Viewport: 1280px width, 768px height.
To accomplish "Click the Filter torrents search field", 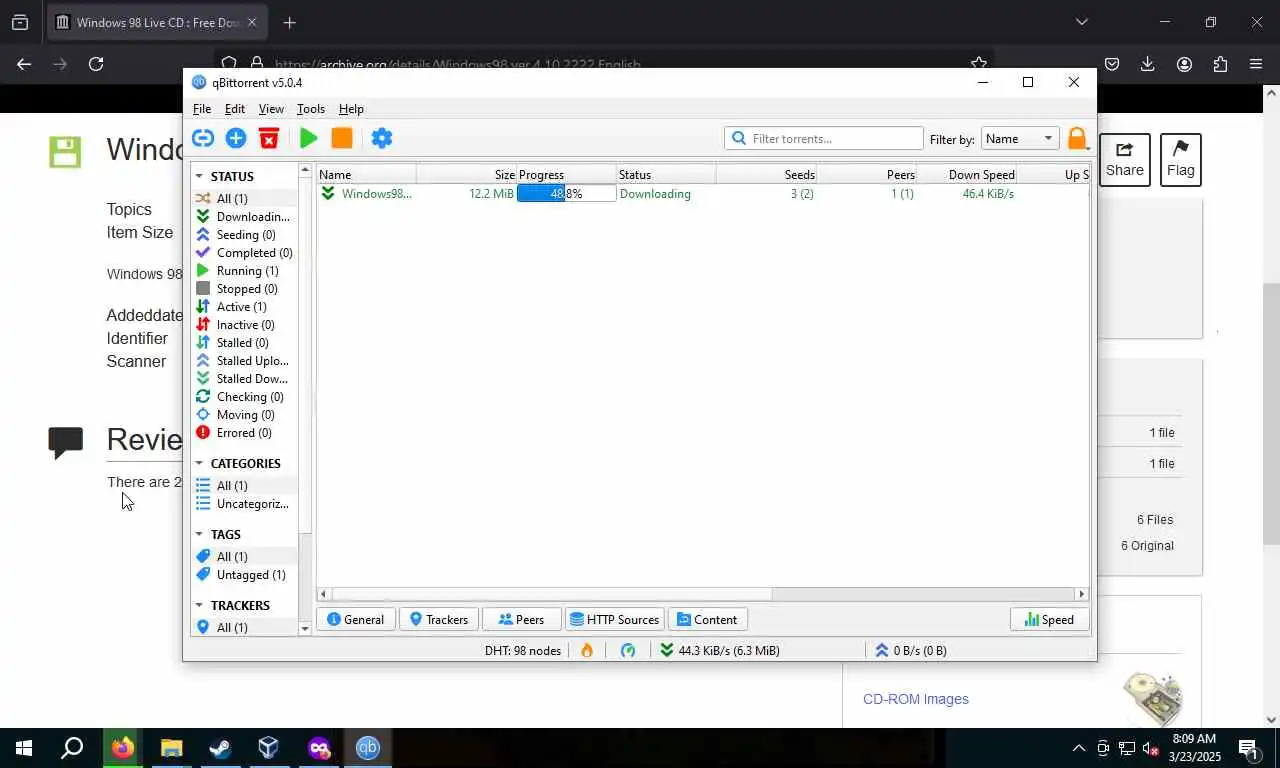I will pyautogui.click(x=824, y=138).
